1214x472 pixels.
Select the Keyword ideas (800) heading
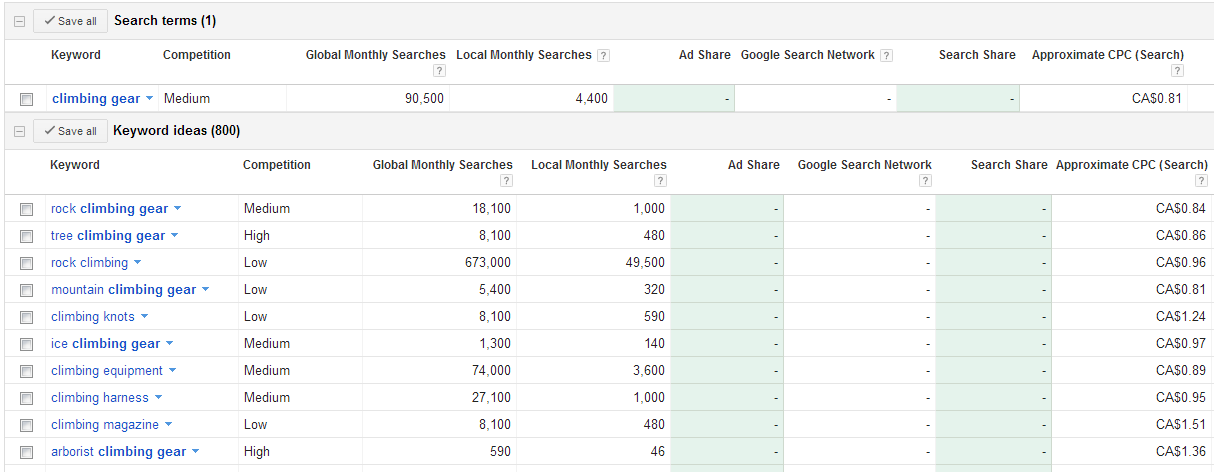point(177,131)
